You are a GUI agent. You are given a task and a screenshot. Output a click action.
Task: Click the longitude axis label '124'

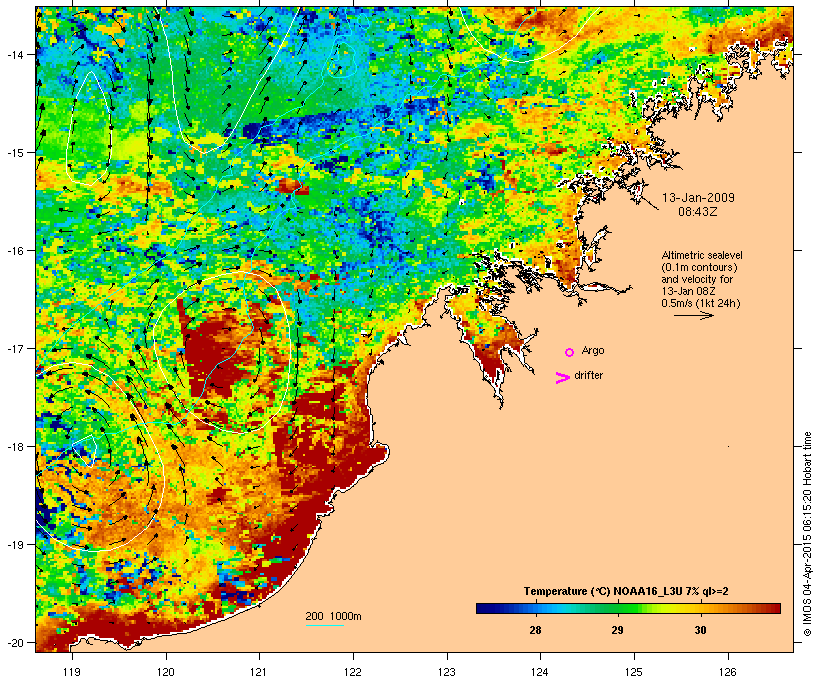(x=541, y=672)
